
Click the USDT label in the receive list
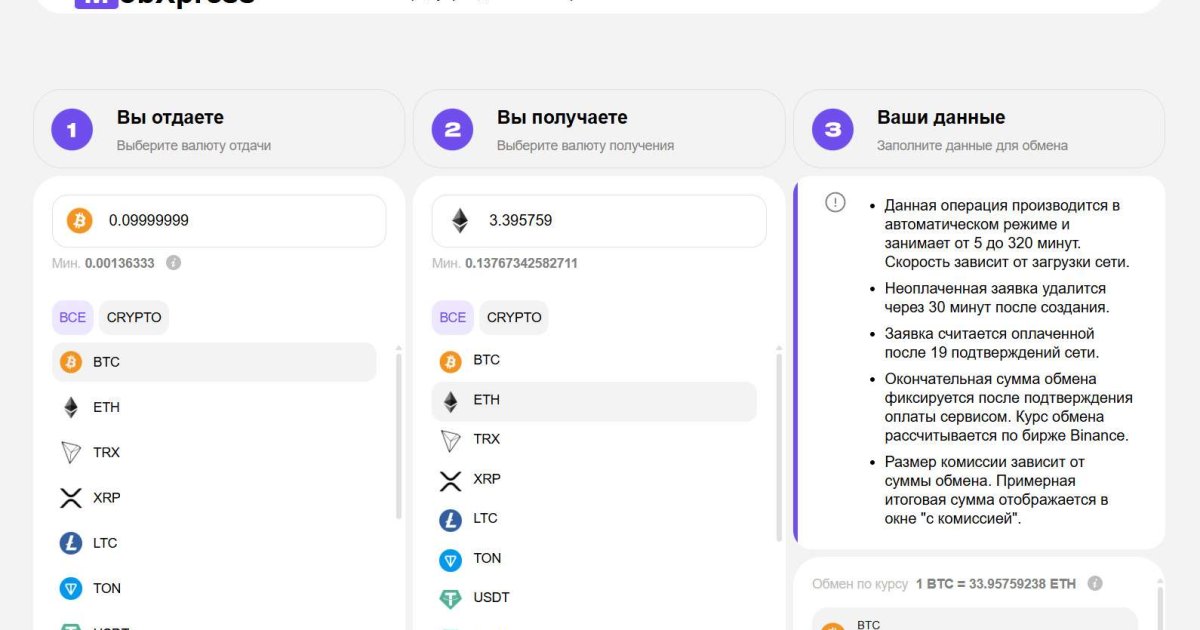(x=491, y=597)
